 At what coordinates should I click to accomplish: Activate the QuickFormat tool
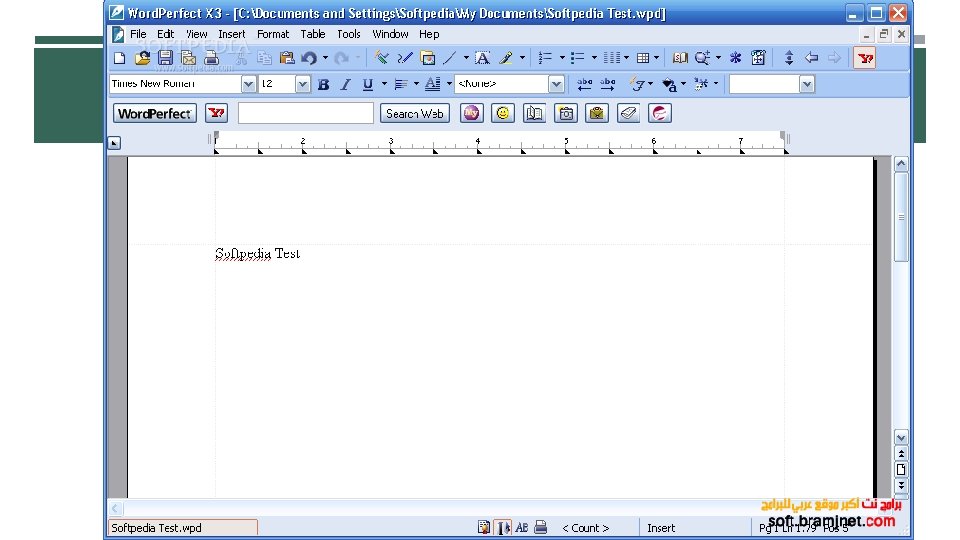click(381, 58)
